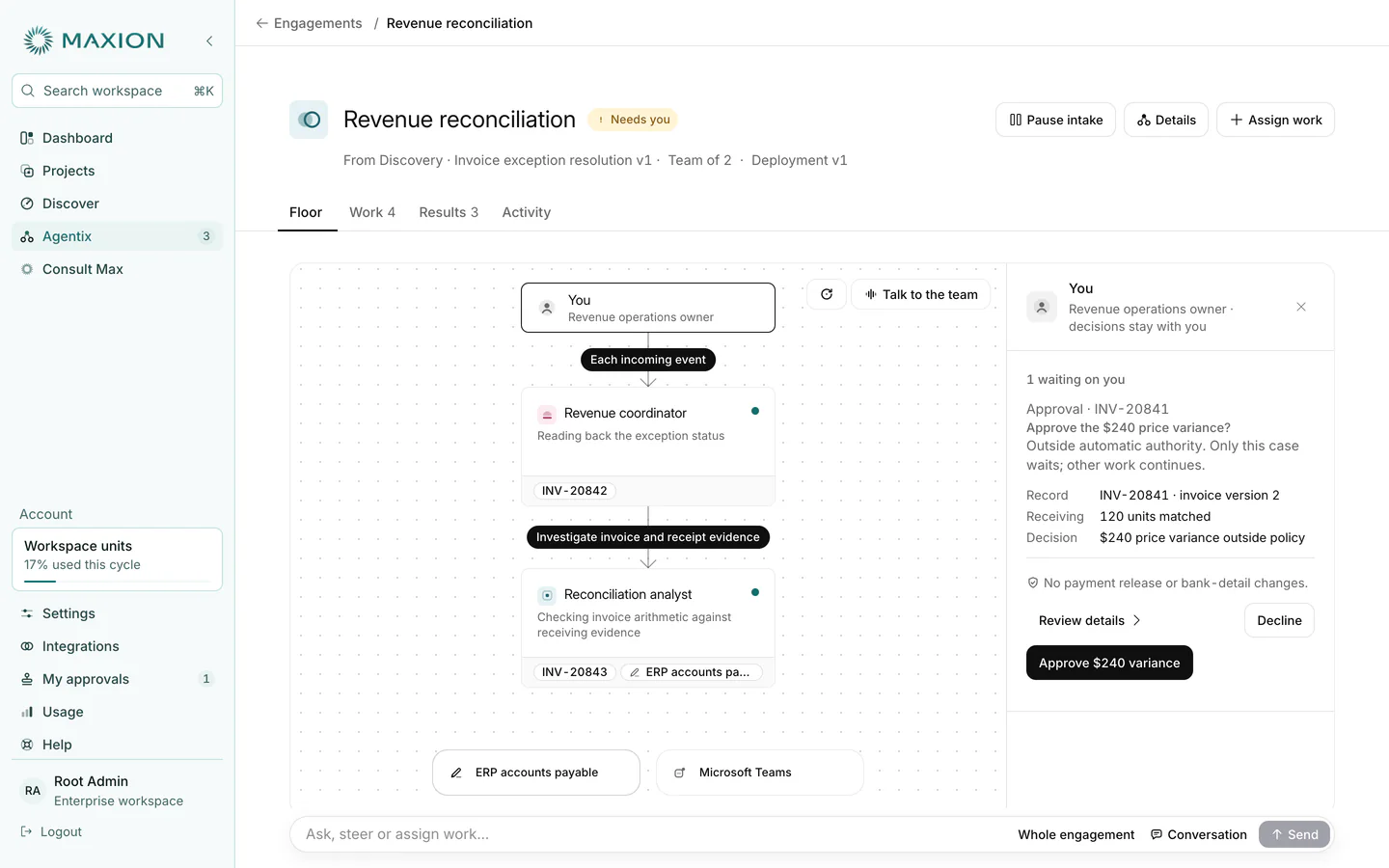Pause intake for this engagement

(1055, 120)
